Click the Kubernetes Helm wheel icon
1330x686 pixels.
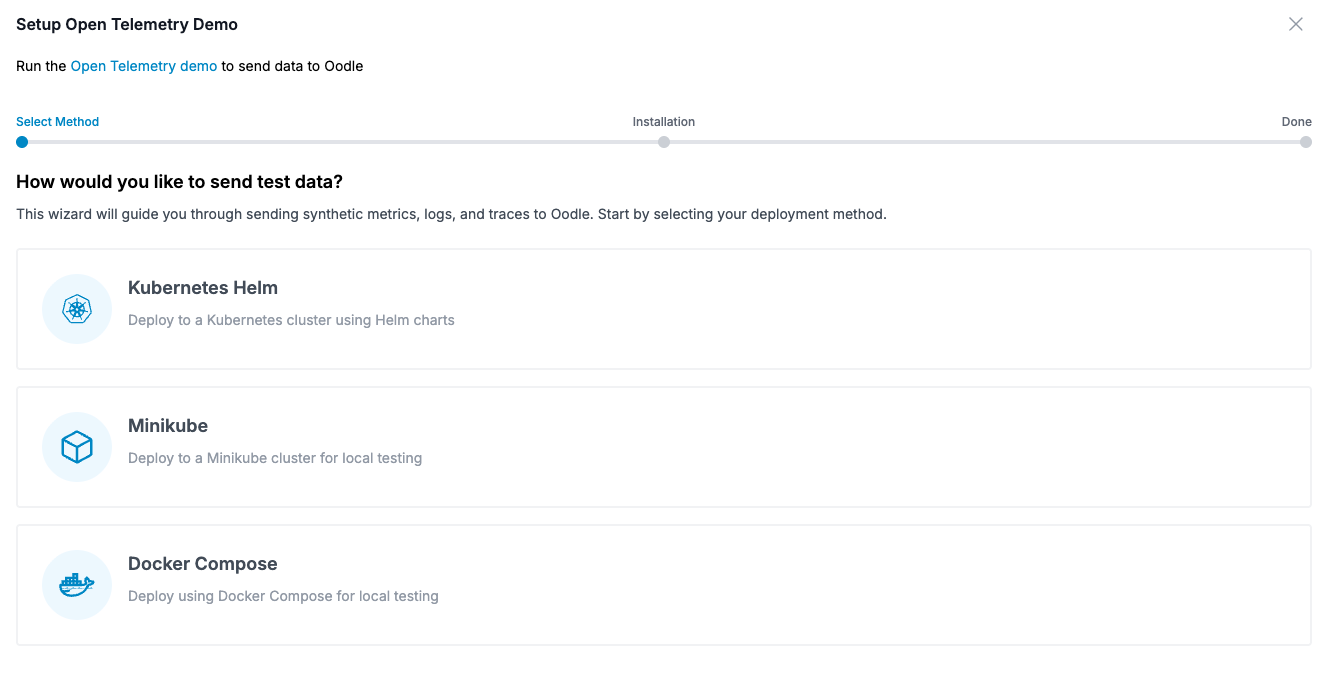coord(77,309)
